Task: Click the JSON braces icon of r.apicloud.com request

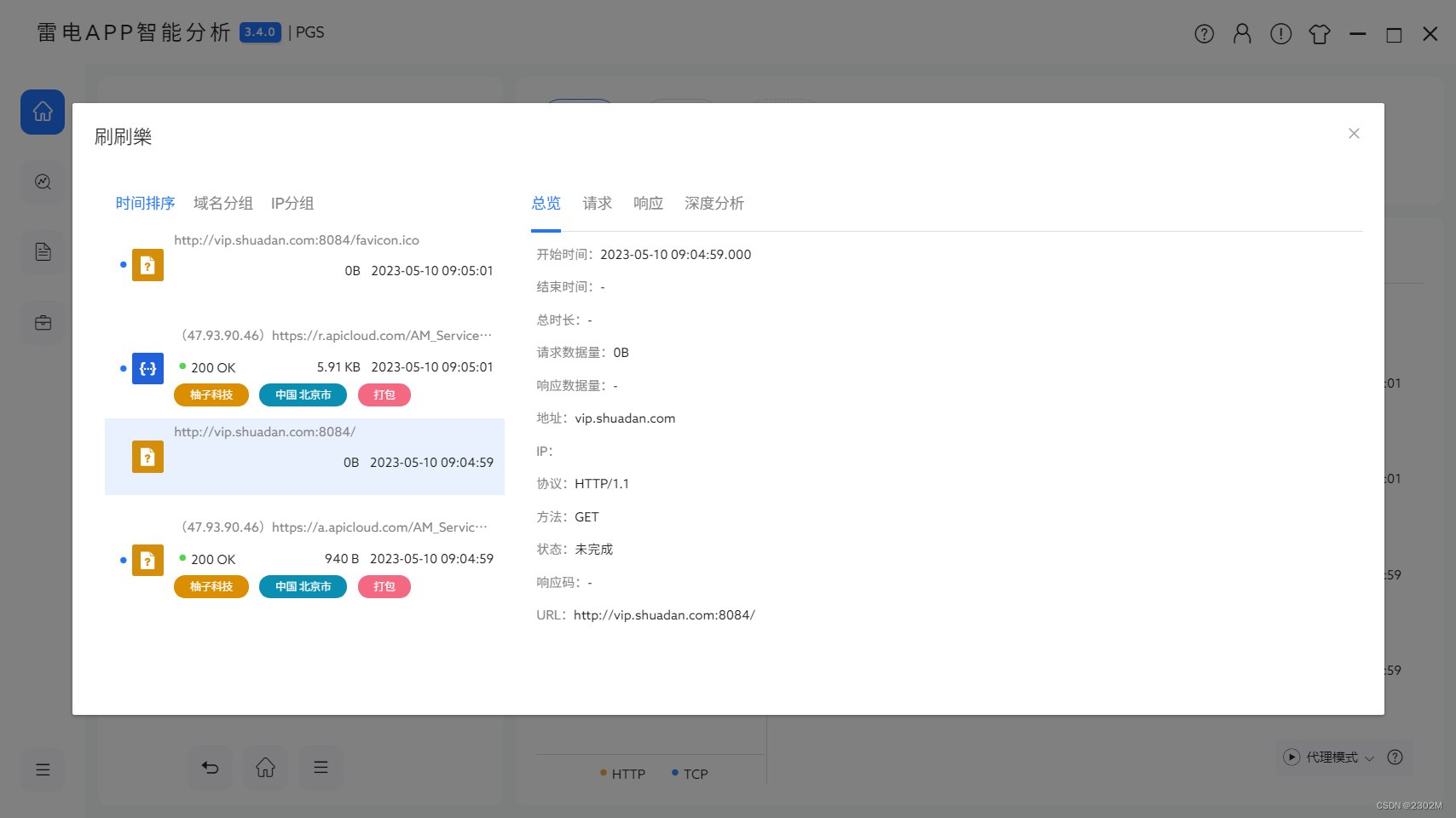Action: (147, 369)
